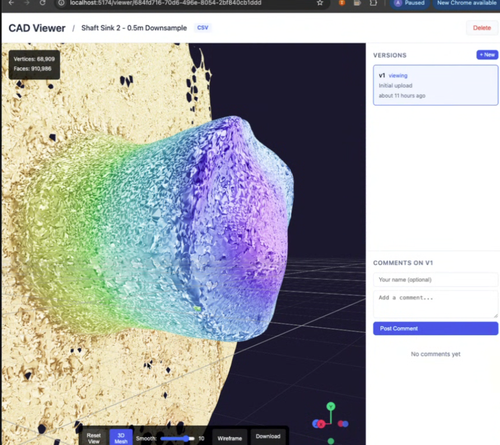Click the localhost URL address bar
The height and width of the screenshot is (445, 500).
coord(166,3)
